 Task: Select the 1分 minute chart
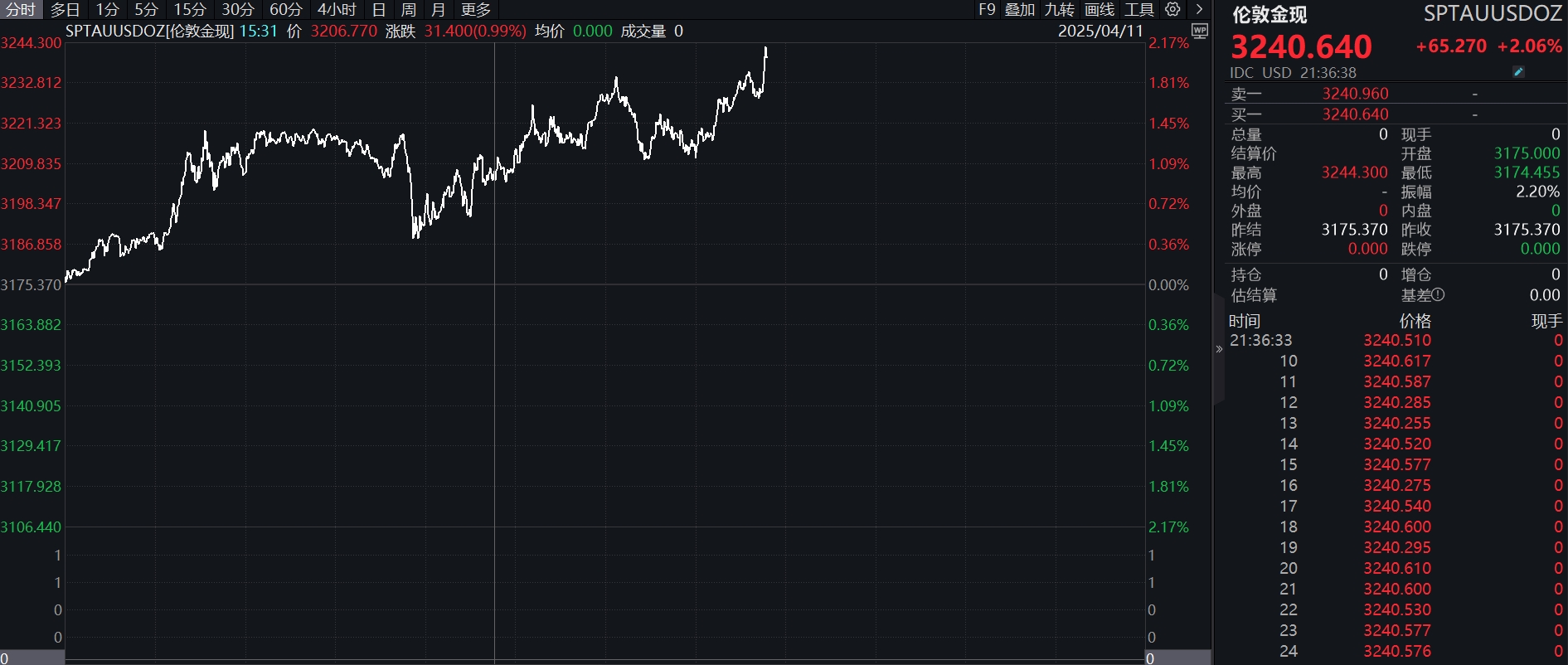(x=108, y=10)
